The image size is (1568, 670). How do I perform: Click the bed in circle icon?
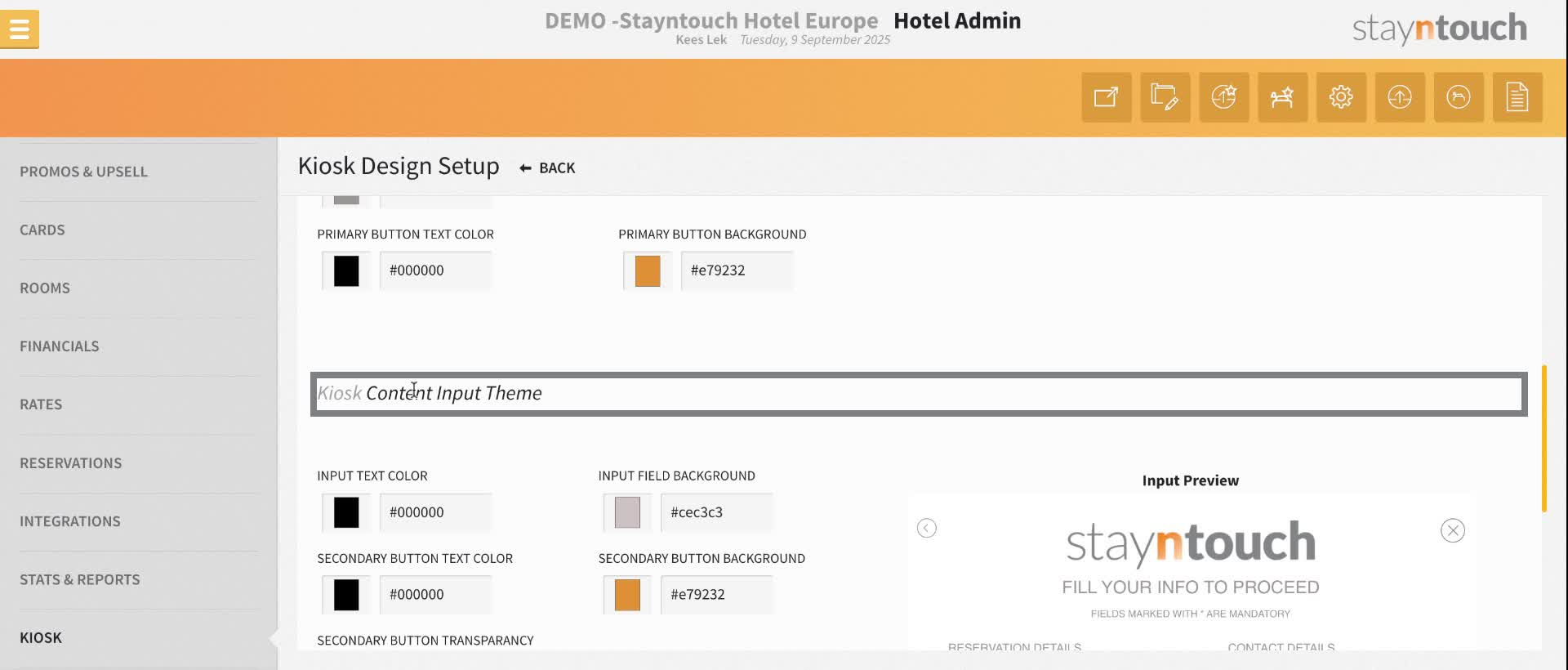1459,97
